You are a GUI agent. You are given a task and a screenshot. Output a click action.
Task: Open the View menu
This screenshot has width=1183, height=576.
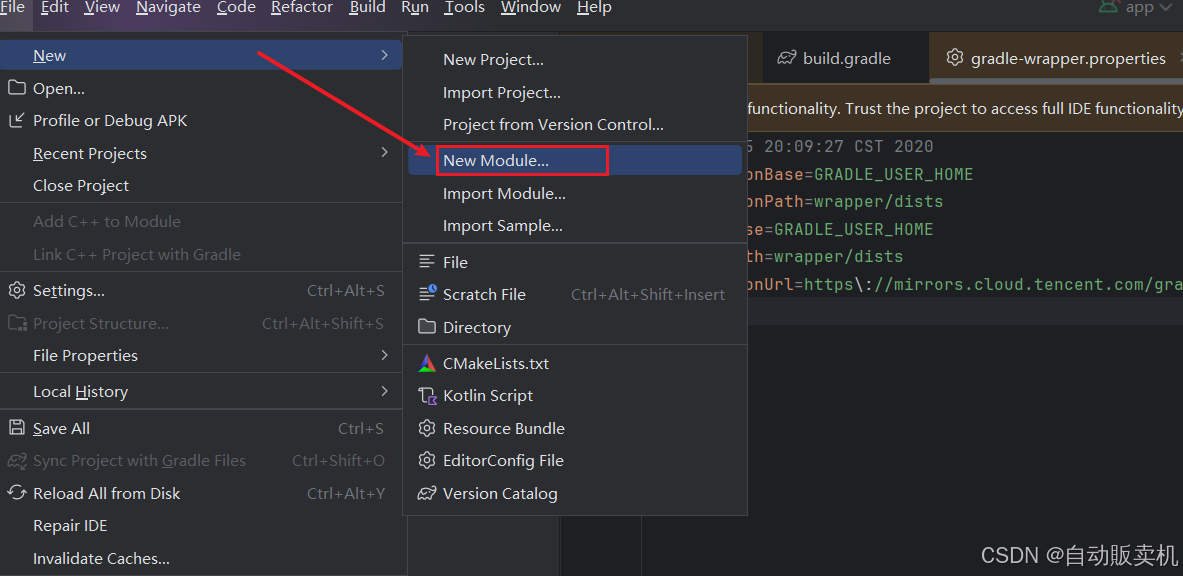pos(102,8)
